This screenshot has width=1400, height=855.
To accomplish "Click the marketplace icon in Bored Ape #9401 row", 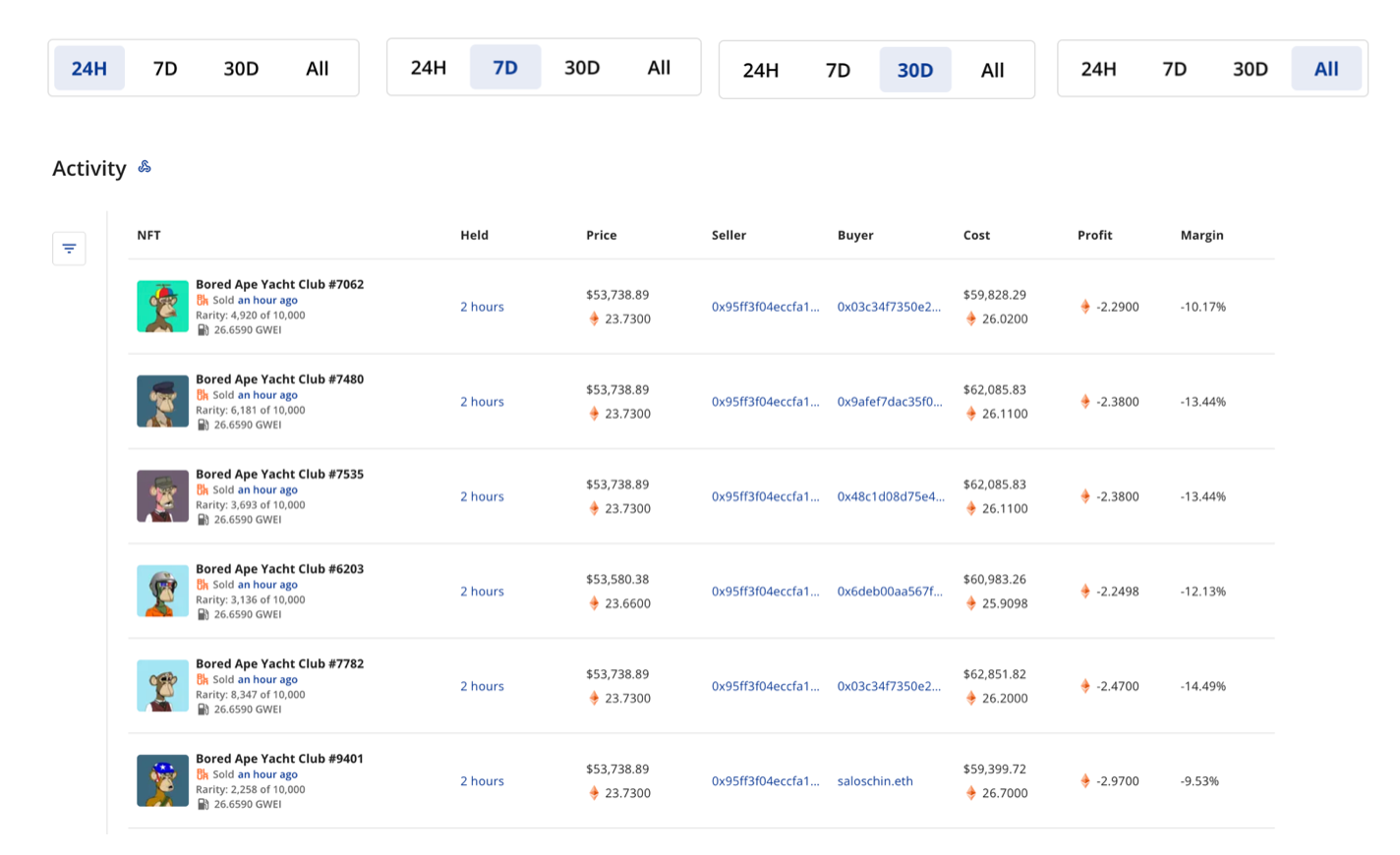I will click(202, 774).
